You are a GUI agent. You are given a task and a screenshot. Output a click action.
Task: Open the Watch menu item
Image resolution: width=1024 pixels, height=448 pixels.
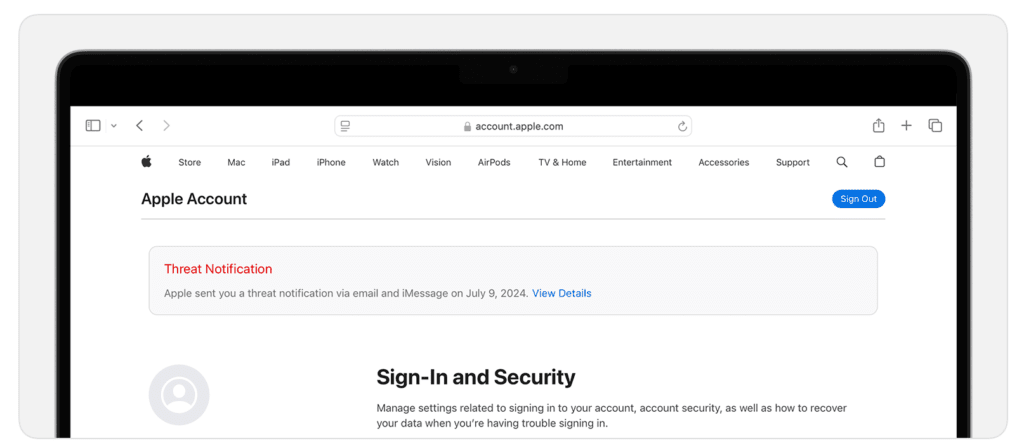click(385, 163)
